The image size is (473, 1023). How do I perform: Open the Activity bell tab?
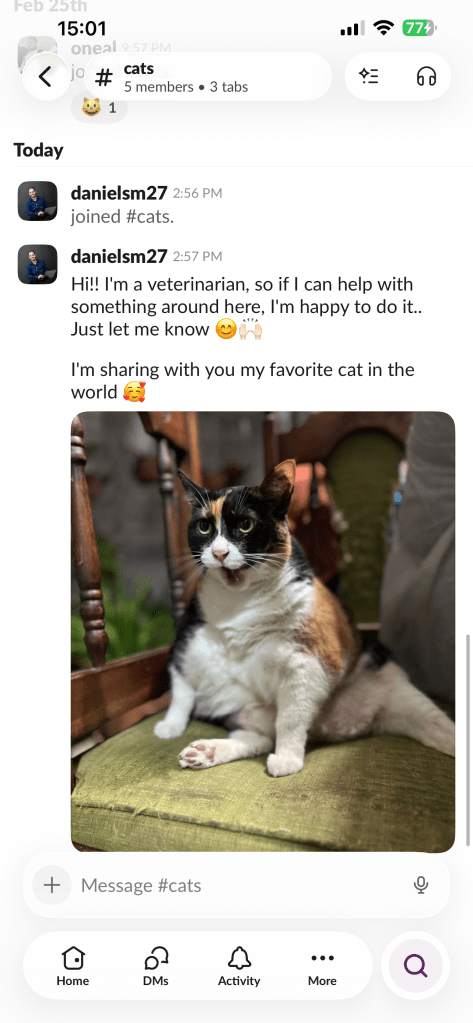pos(239,966)
